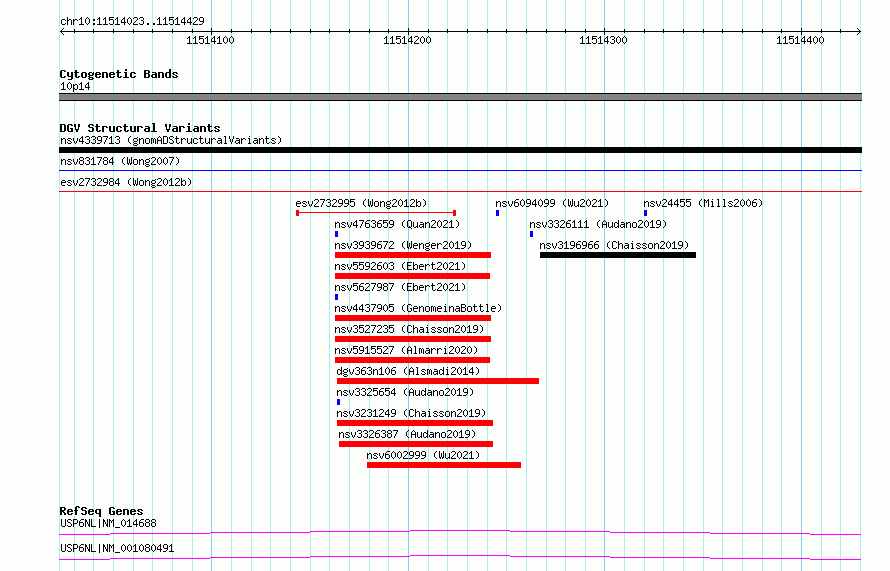The height and width of the screenshot is (571, 890).
Task: Select the red bar under nsv3326387
Action: pyautogui.click(x=415, y=444)
